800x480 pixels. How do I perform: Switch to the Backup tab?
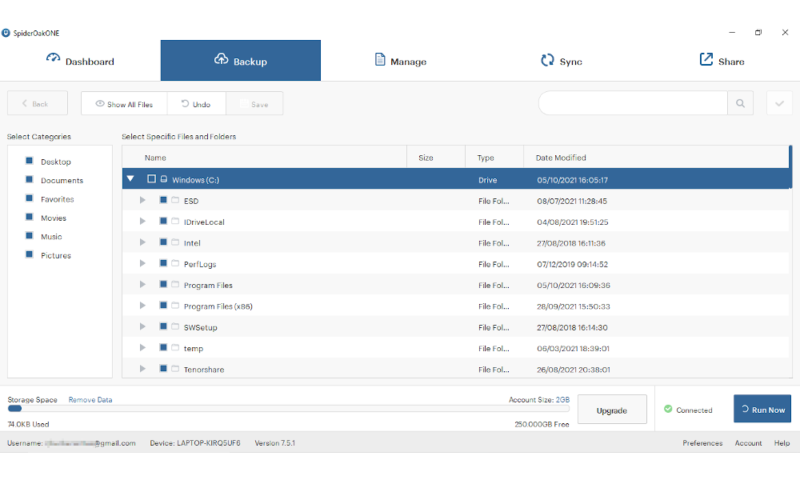tap(240, 61)
